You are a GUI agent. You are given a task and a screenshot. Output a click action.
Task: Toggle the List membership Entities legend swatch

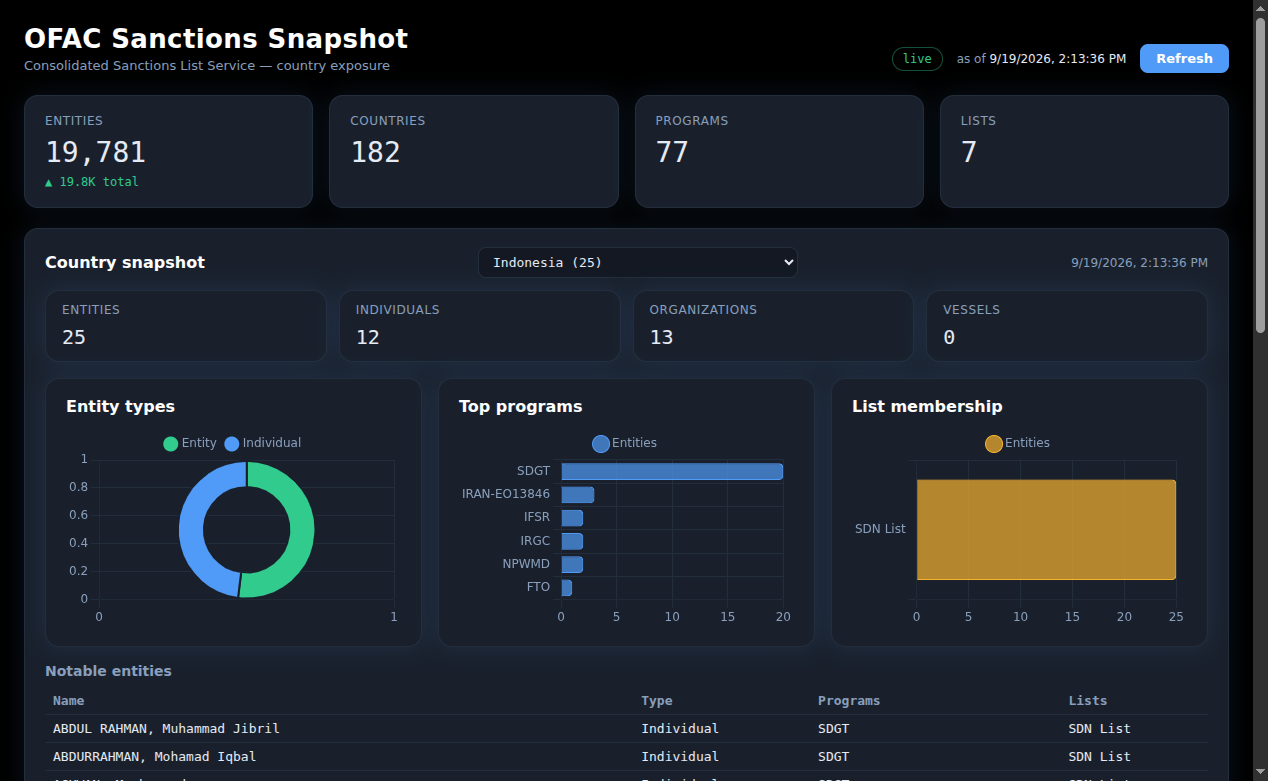[x=993, y=443]
